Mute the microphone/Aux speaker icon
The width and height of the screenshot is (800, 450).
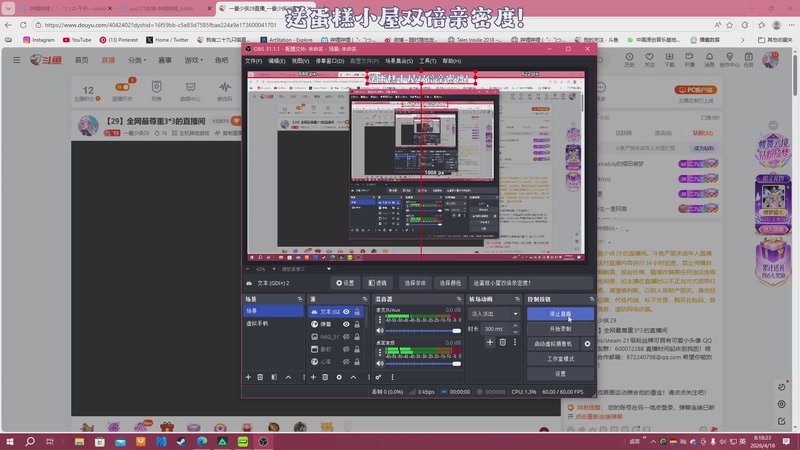(x=380, y=331)
